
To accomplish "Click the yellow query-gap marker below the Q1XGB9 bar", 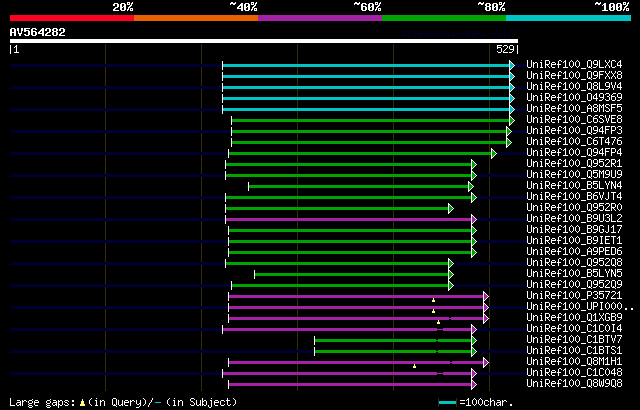I will pyautogui.click(x=438, y=322).
